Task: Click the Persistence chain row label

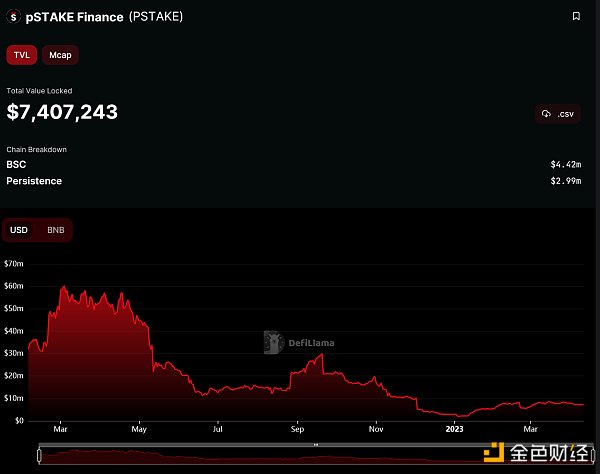Action: click(34, 181)
